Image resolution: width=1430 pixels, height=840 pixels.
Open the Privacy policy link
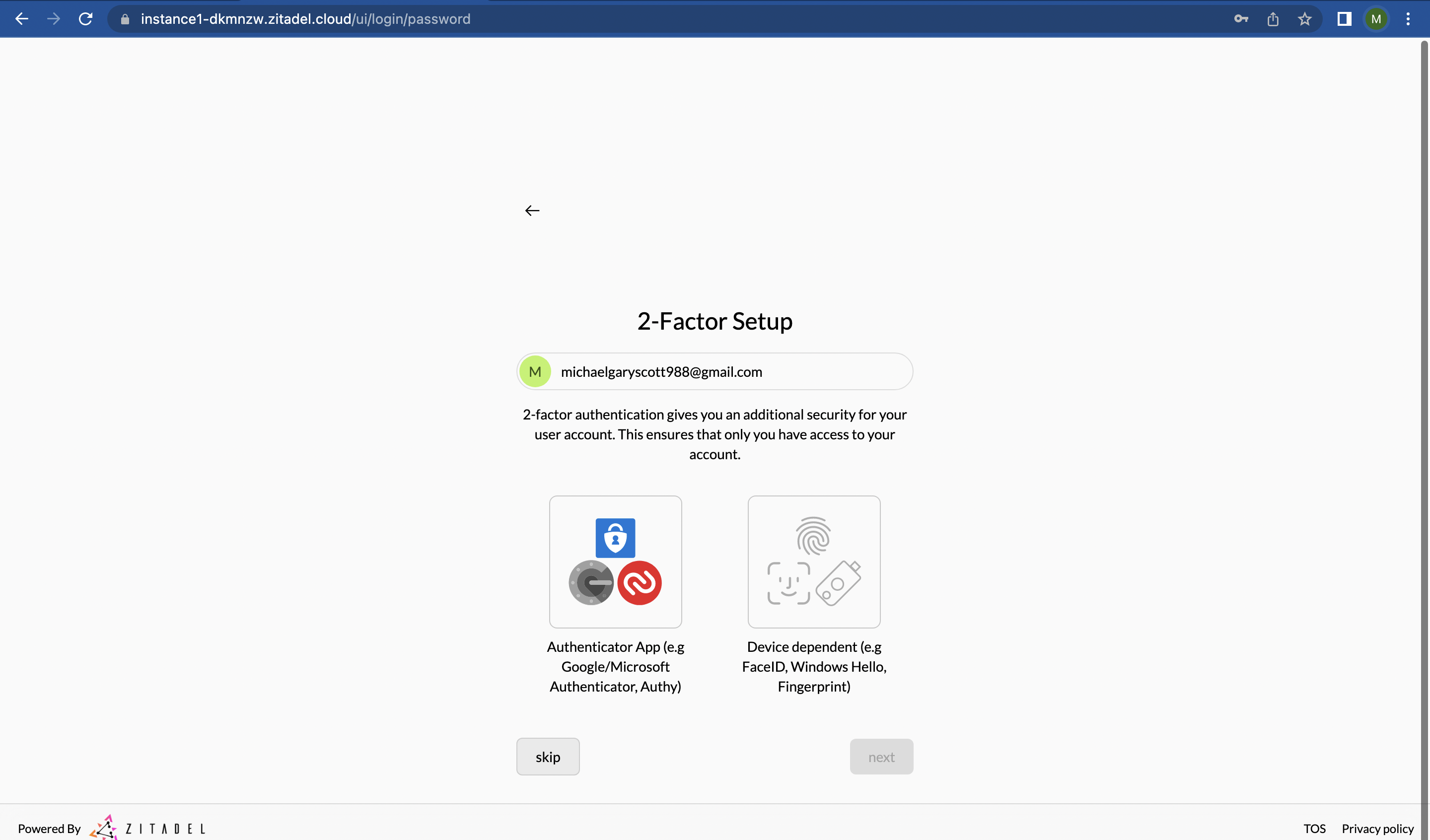[x=1377, y=828]
